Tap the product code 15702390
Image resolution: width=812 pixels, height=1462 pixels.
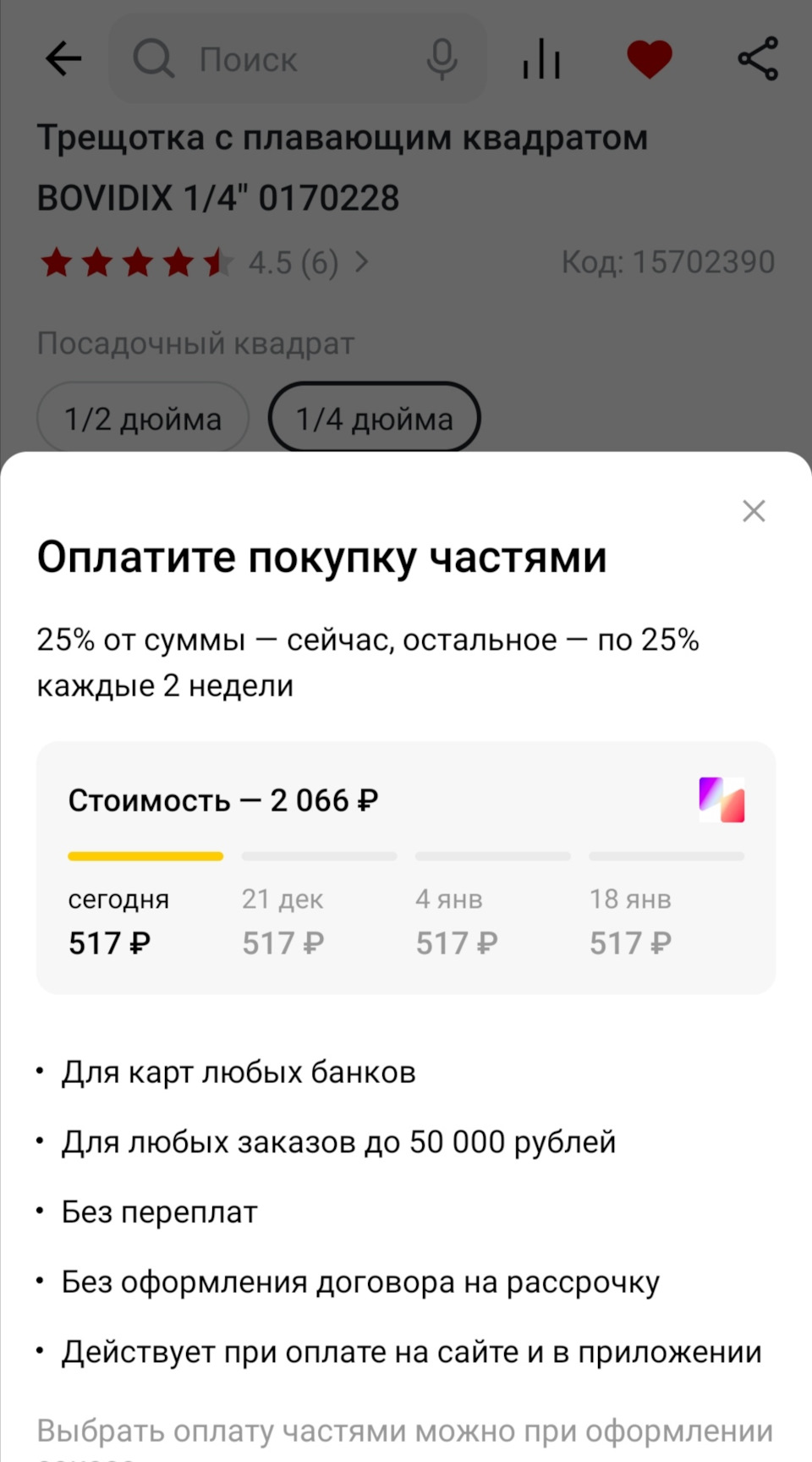(668, 262)
